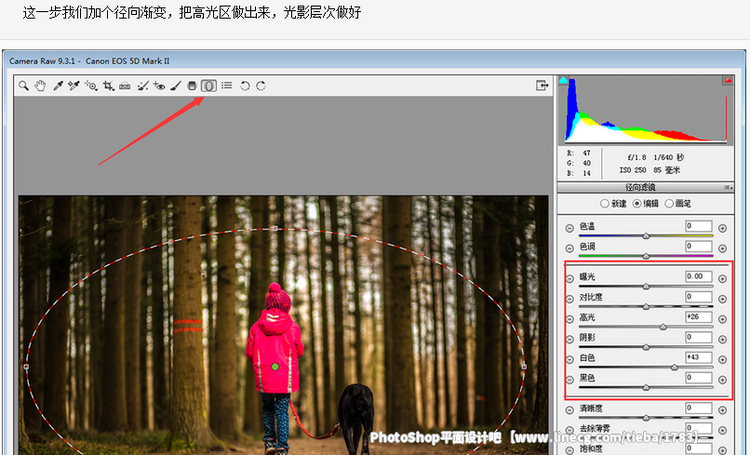Click the green radial filter center pin
Viewport: 750px width, 455px height.
click(275, 366)
